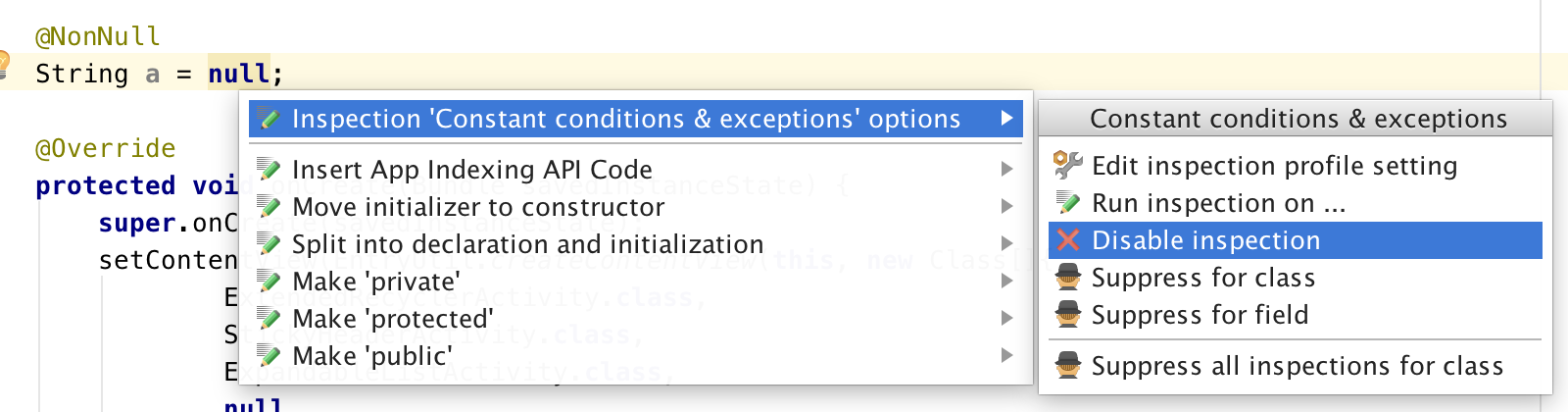1568x412 pixels.
Task: Click the Suppress for class spy icon
Action: [x=1068, y=278]
